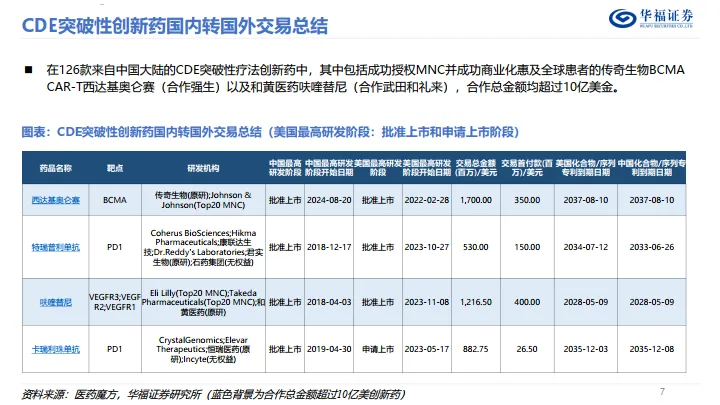Click the 2023-05-17 date cell
This screenshot has height=405, width=720.
click(427, 349)
